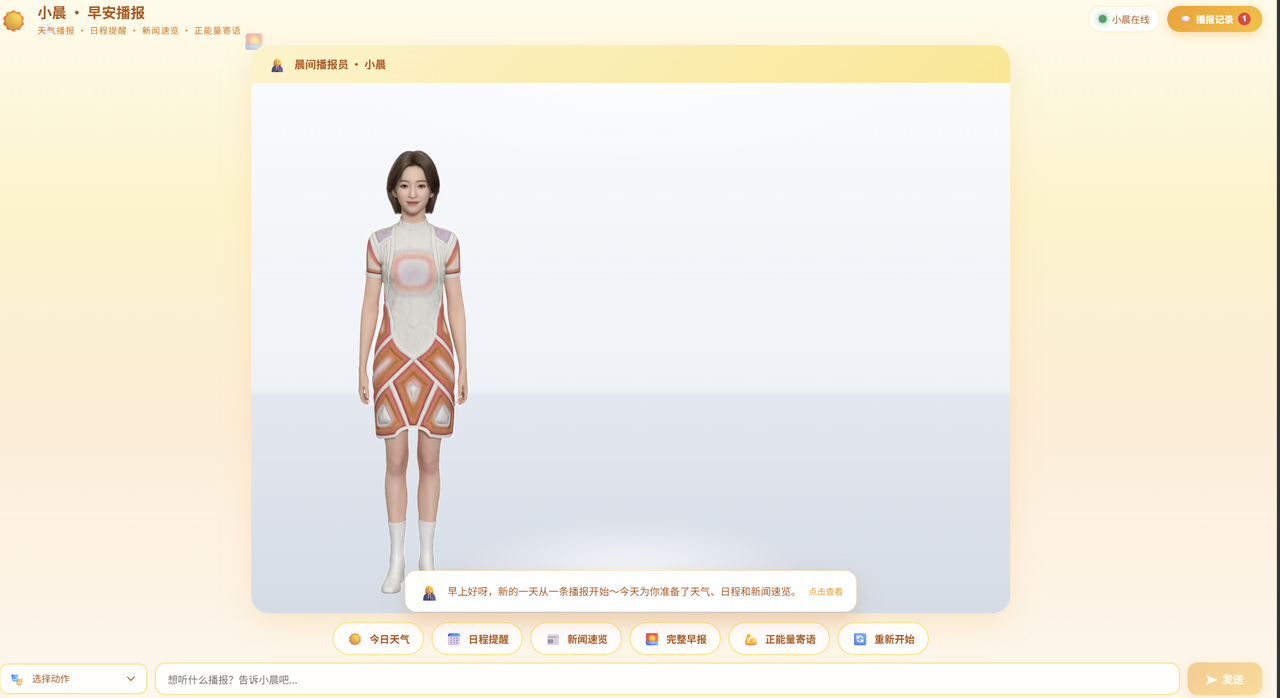This screenshot has height=698, width=1280.
Task: Click the sunrise icon on 完整早报 chip
Action: pos(651,639)
